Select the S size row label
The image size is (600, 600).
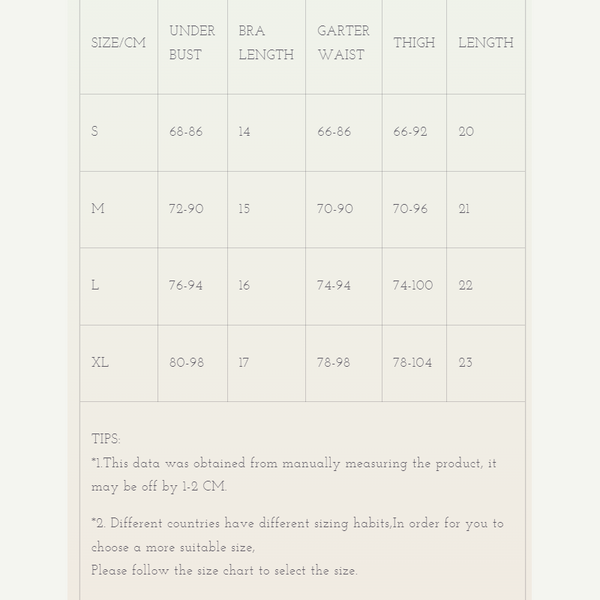click(95, 132)
